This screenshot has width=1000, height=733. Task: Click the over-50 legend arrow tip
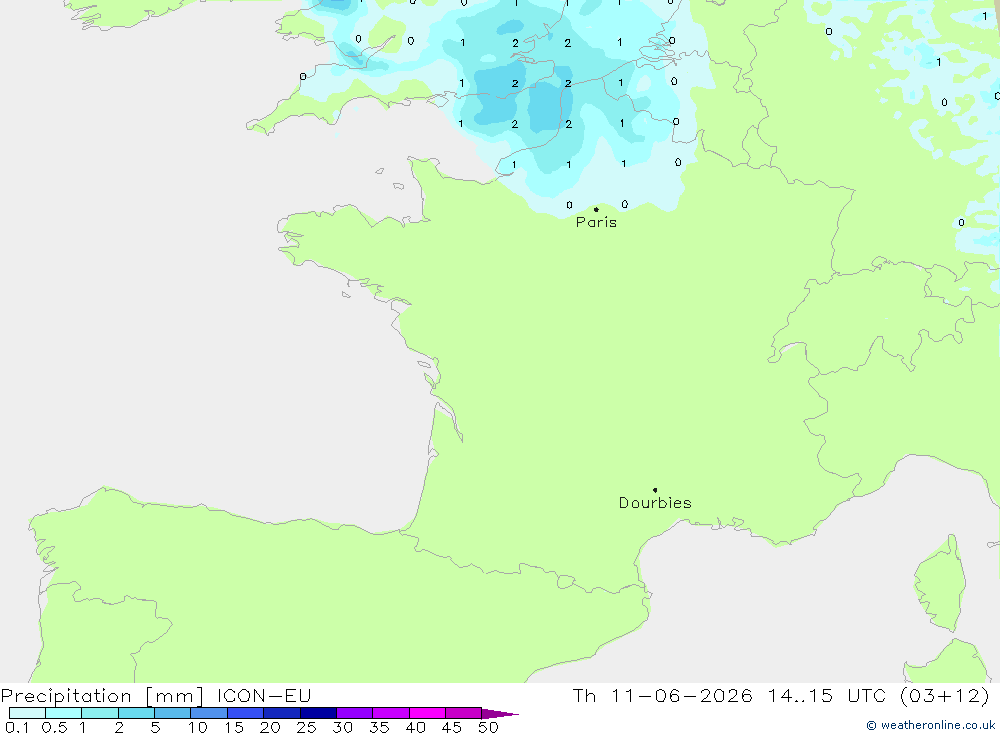pos(501,714)
